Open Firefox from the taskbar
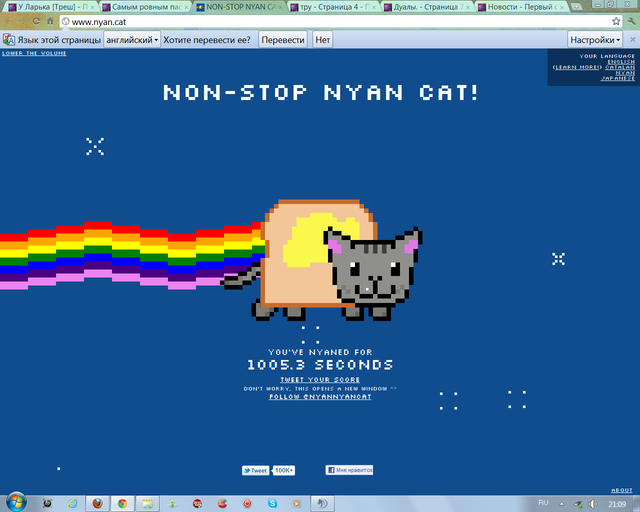Screen dimensions: 640x512 pyautogui.click(x=97, y=503)
